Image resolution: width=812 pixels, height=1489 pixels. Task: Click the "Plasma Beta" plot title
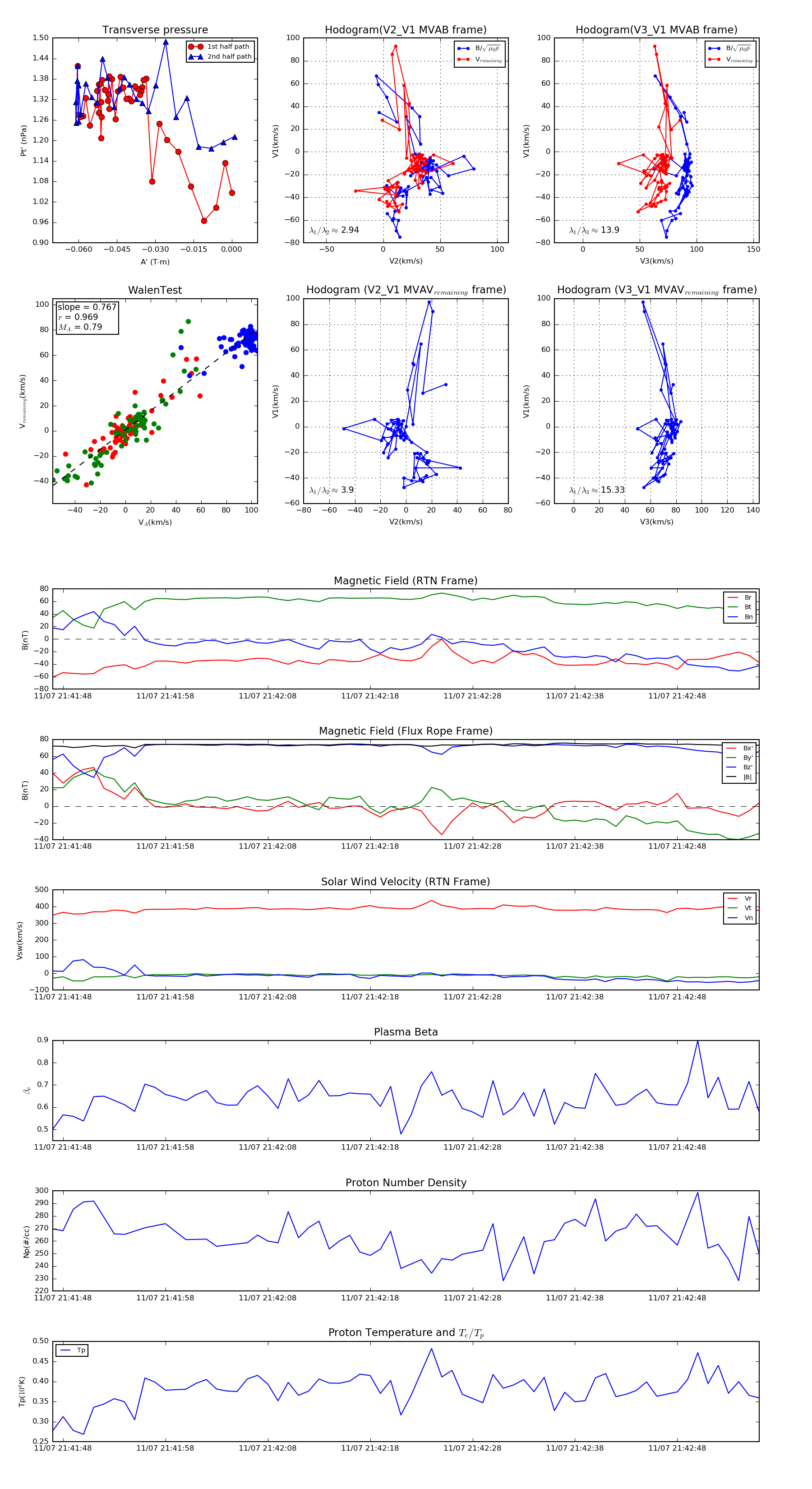406,1032
